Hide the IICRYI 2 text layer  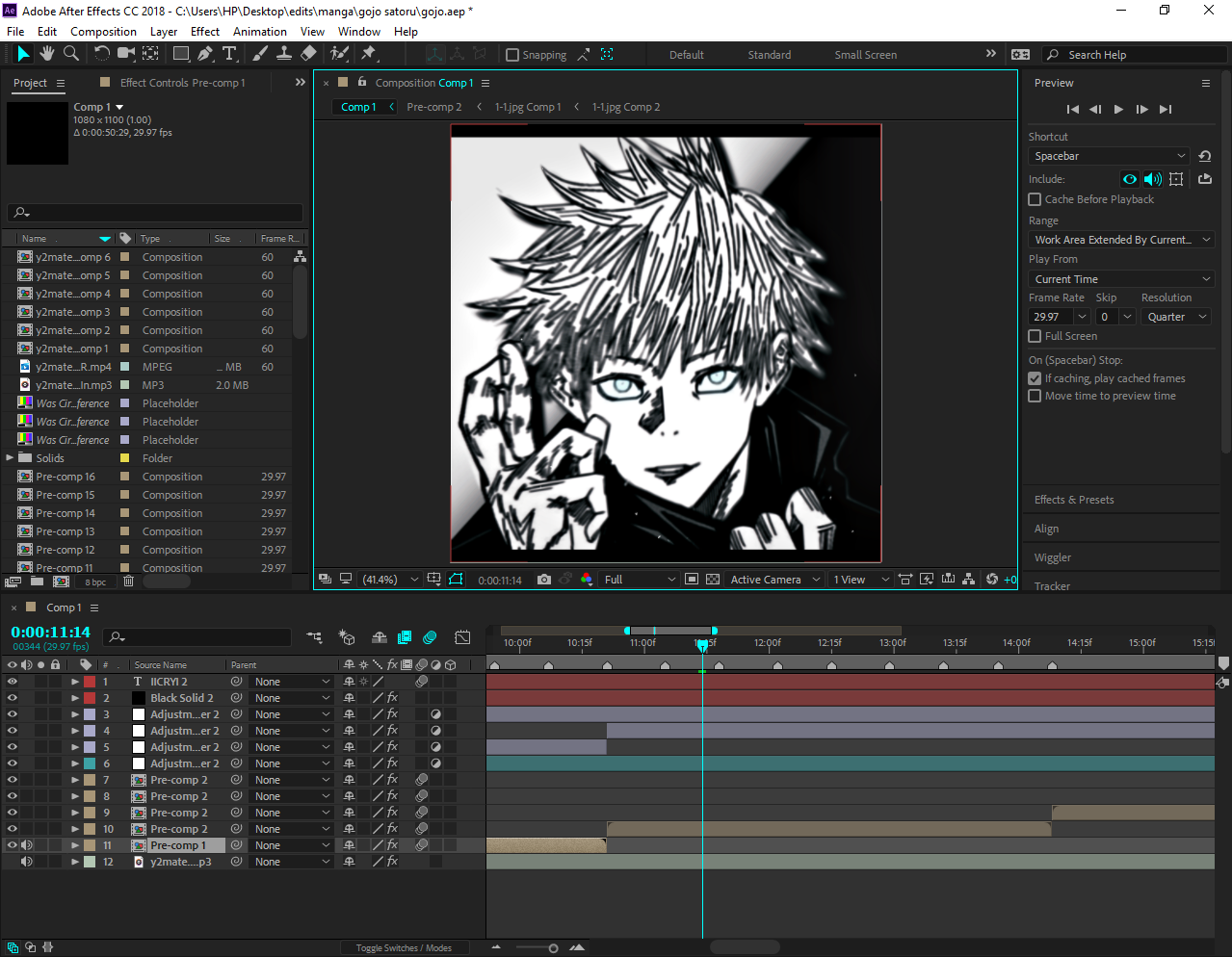[x=13, y=682]
